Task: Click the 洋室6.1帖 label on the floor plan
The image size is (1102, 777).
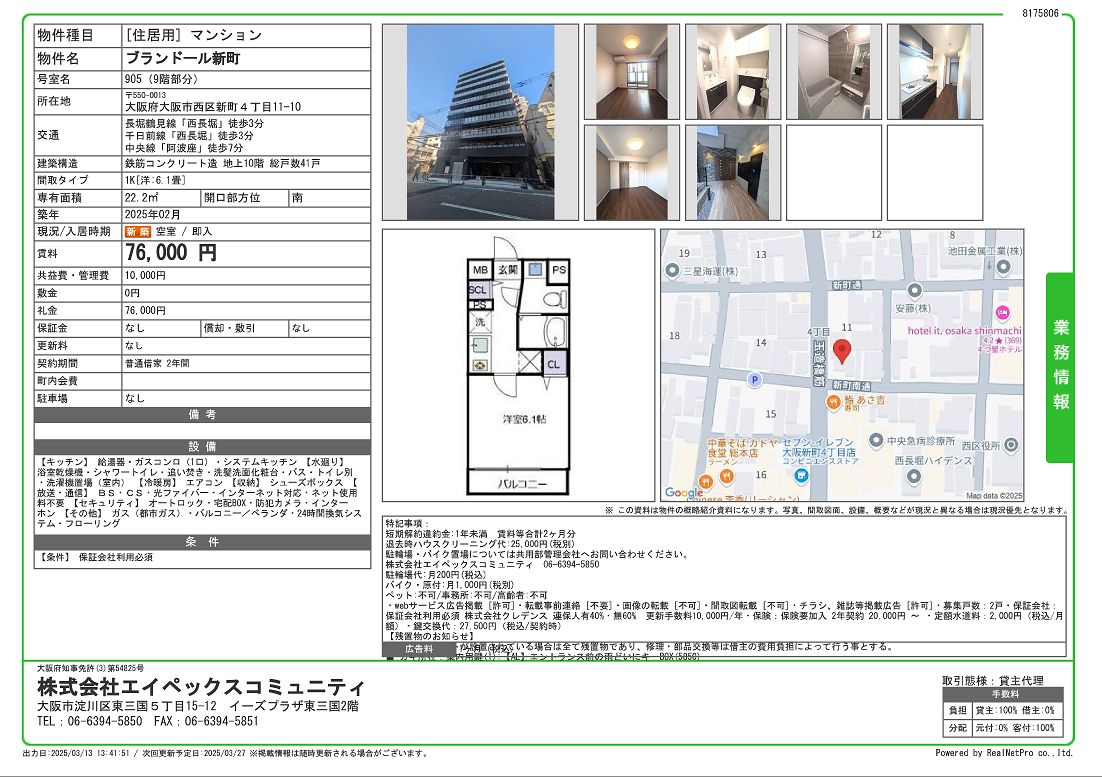Action: click(x=524, y=419)
